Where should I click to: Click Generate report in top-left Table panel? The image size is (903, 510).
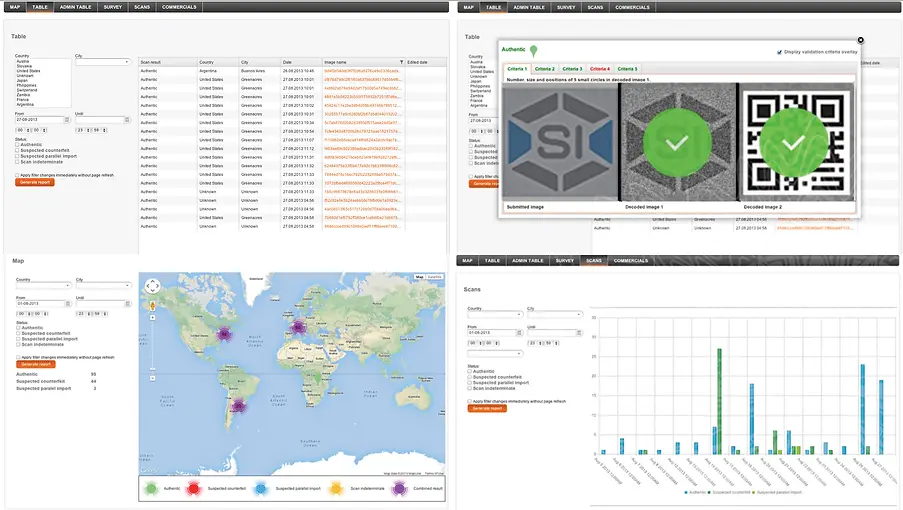pos(35,182)
